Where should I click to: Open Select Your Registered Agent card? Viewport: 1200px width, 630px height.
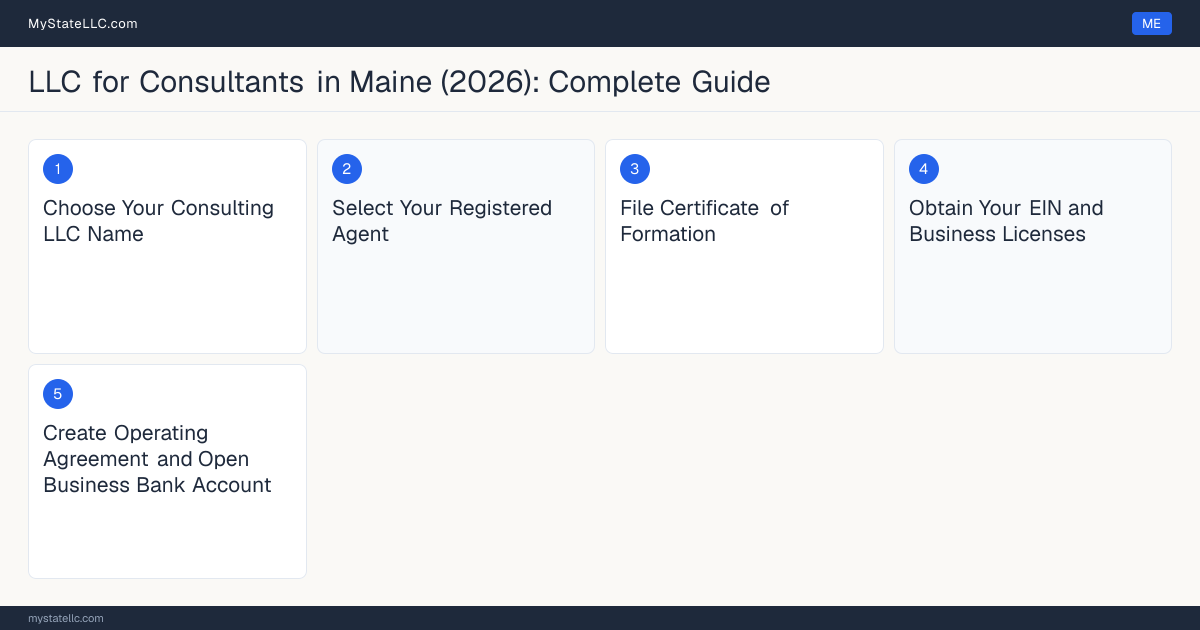456,246
